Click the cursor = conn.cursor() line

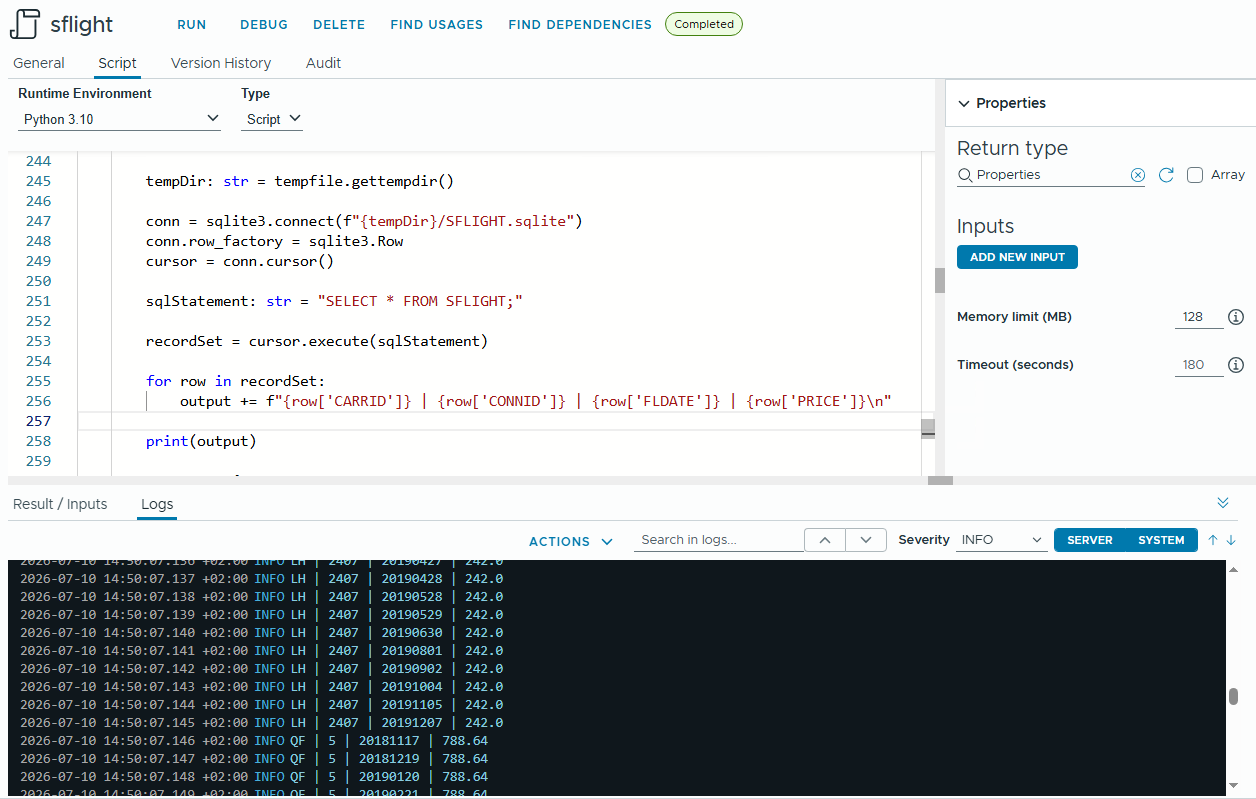pos(240,261)
